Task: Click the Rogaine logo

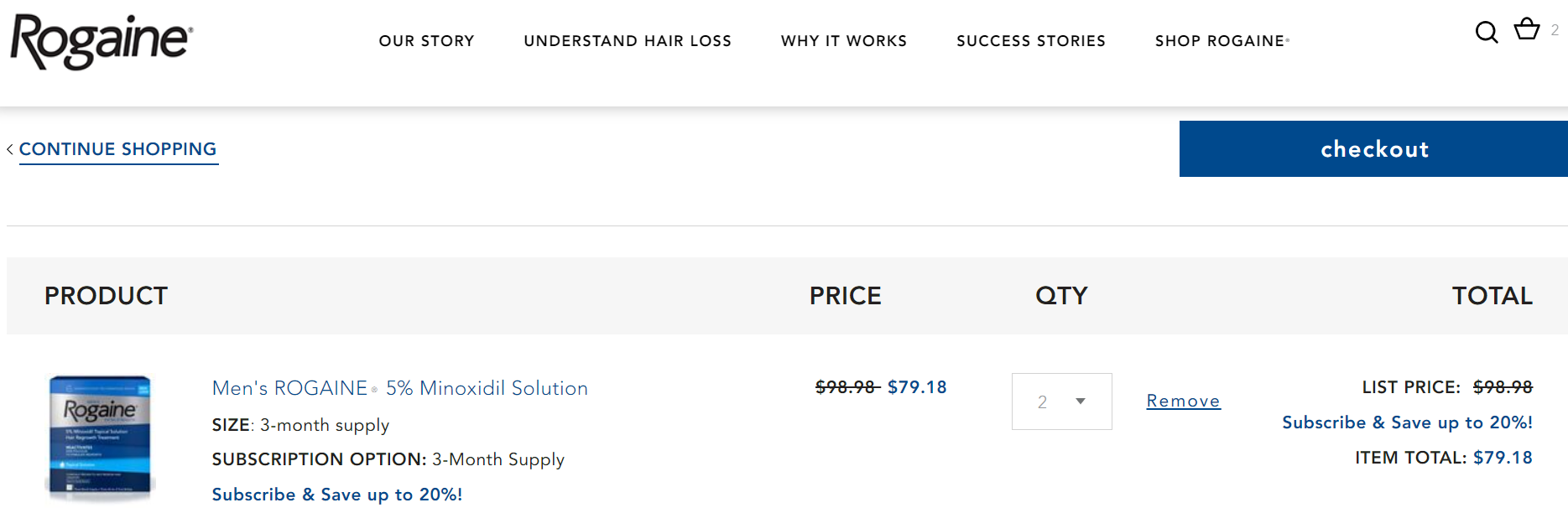Action: pos(102,41)
